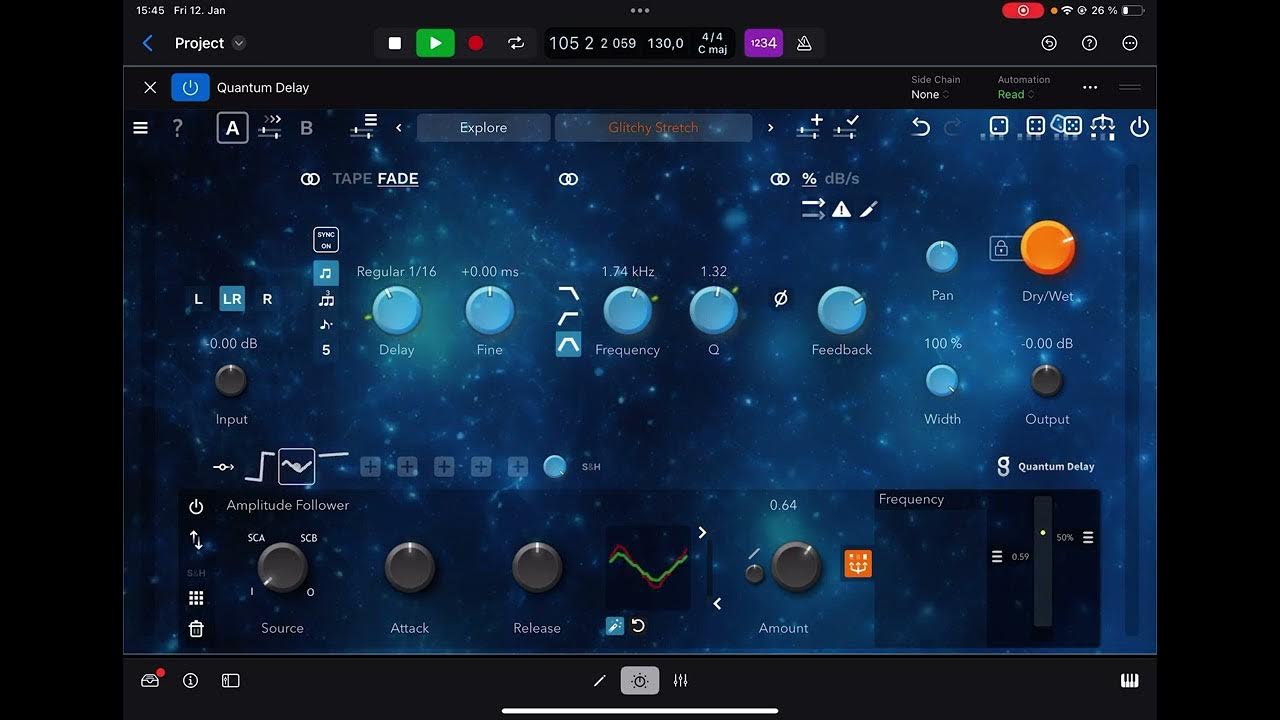Toggle the SYNC ON button
Screen dimensions: 1280x720
coord(326,240)
